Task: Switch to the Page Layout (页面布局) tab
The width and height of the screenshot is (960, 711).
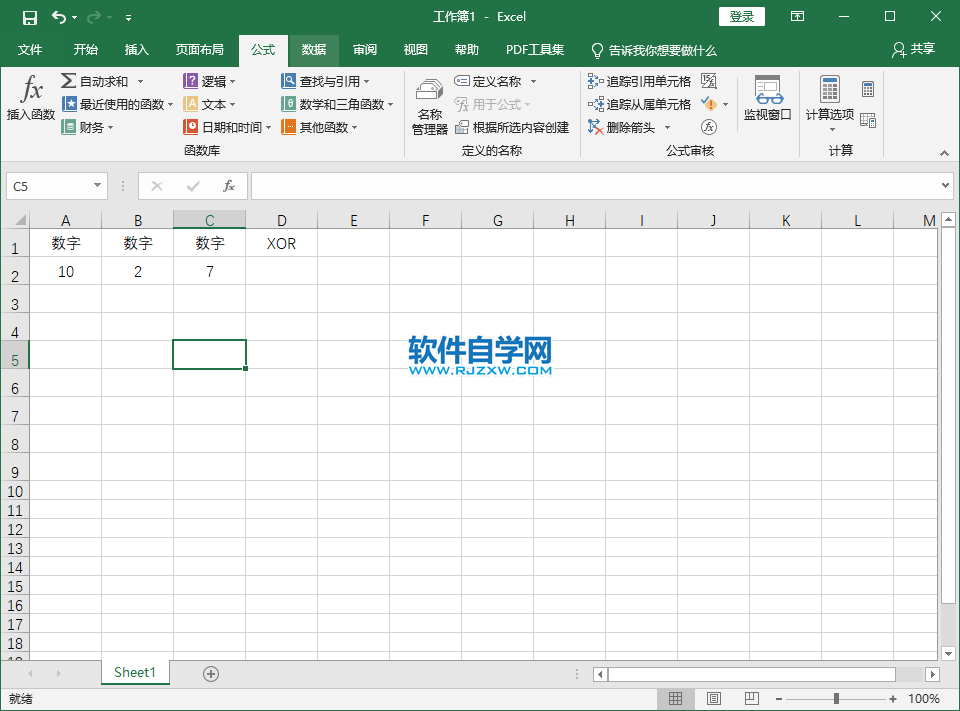Action: click(200, 50)
